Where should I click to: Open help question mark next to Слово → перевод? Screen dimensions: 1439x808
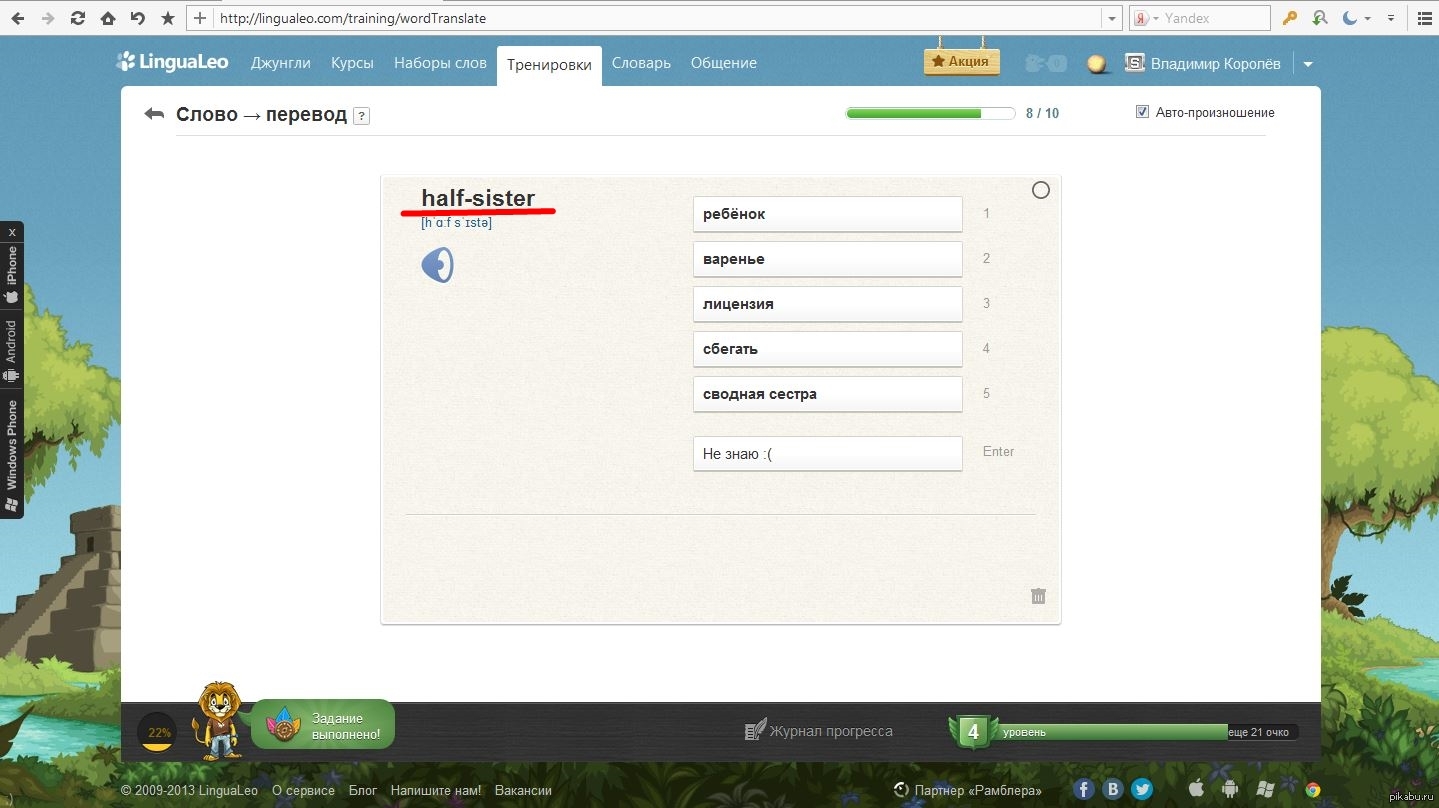(362, 116)
